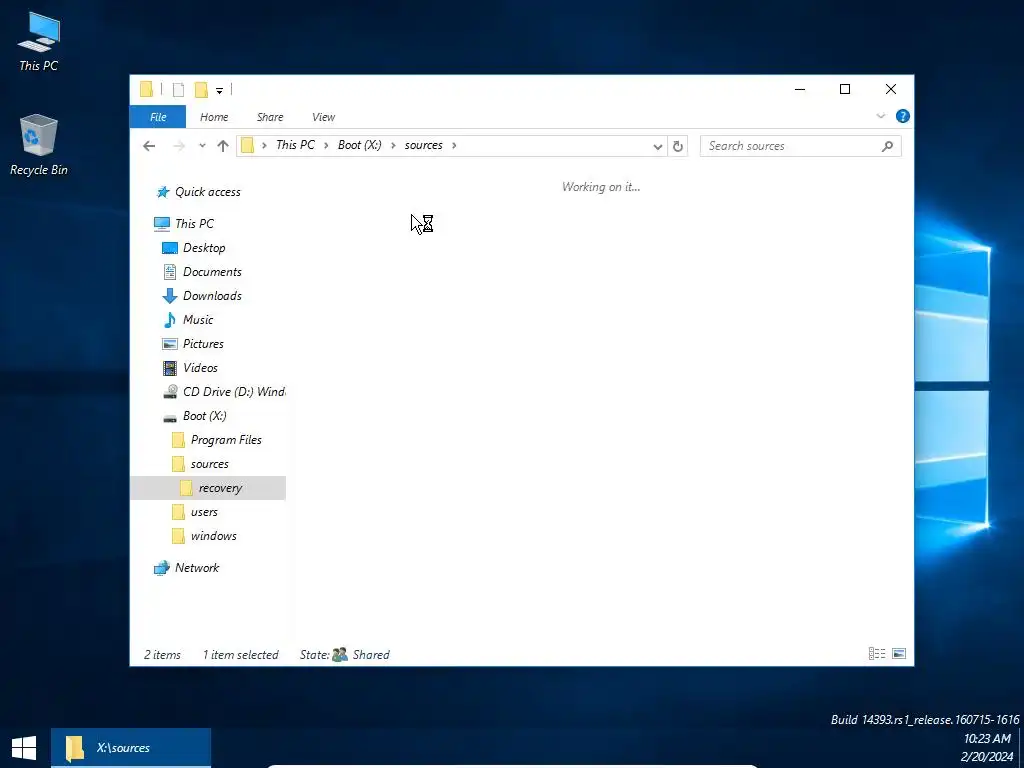Select the Recycle Bin desktop icon
This screenshot has width=1024, height=768.
tap(39, 146)
